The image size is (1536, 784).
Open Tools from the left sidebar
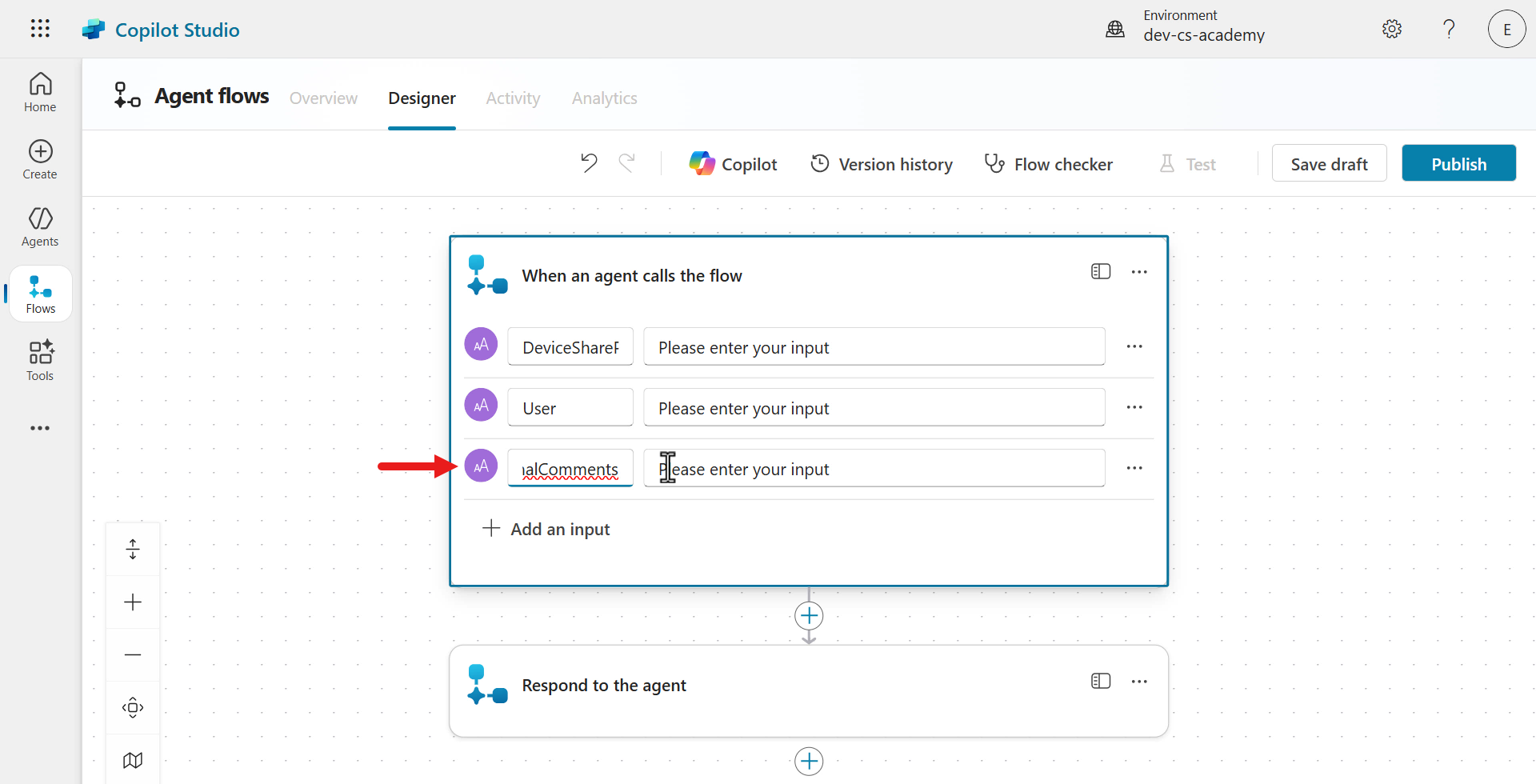pos(39,359)
